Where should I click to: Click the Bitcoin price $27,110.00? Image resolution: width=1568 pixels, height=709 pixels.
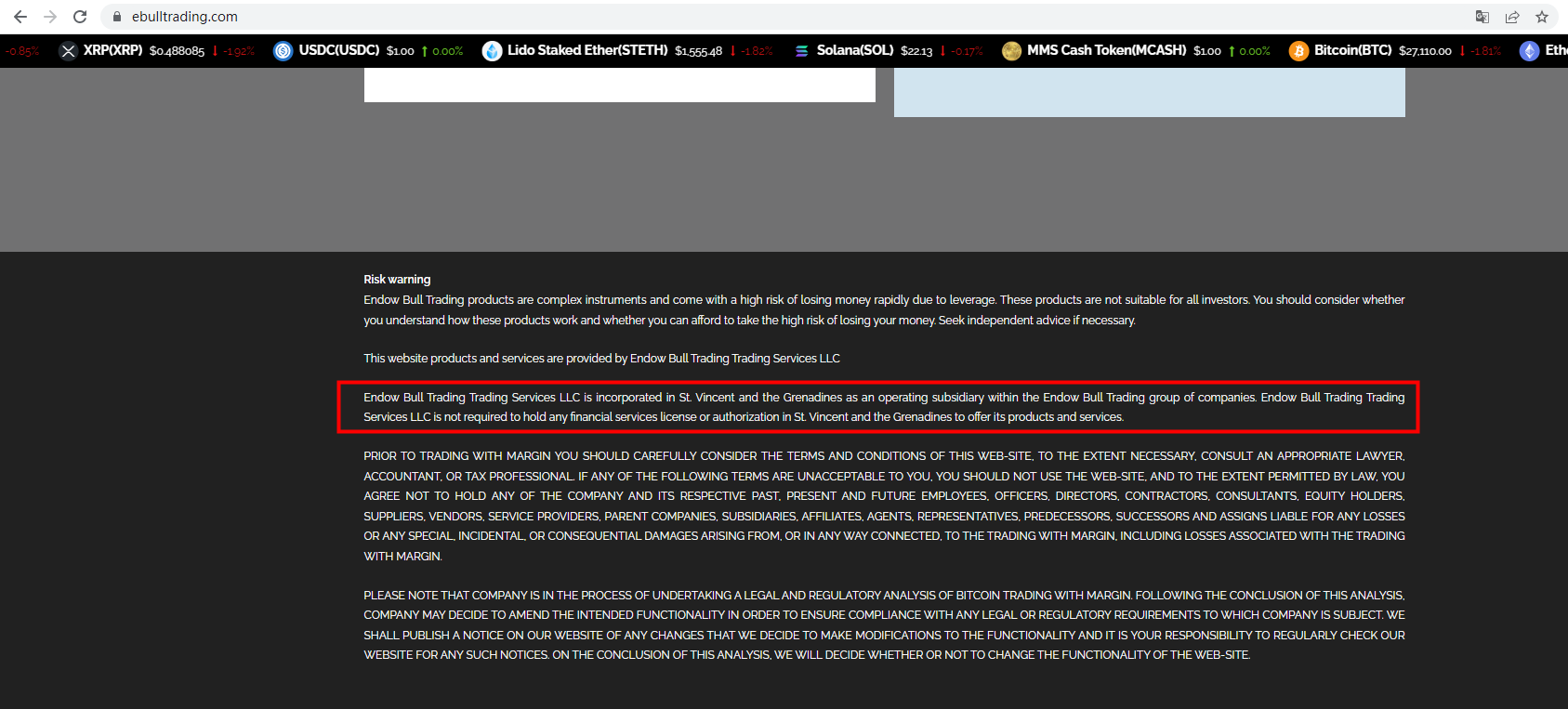click(x=1425, y=51)
